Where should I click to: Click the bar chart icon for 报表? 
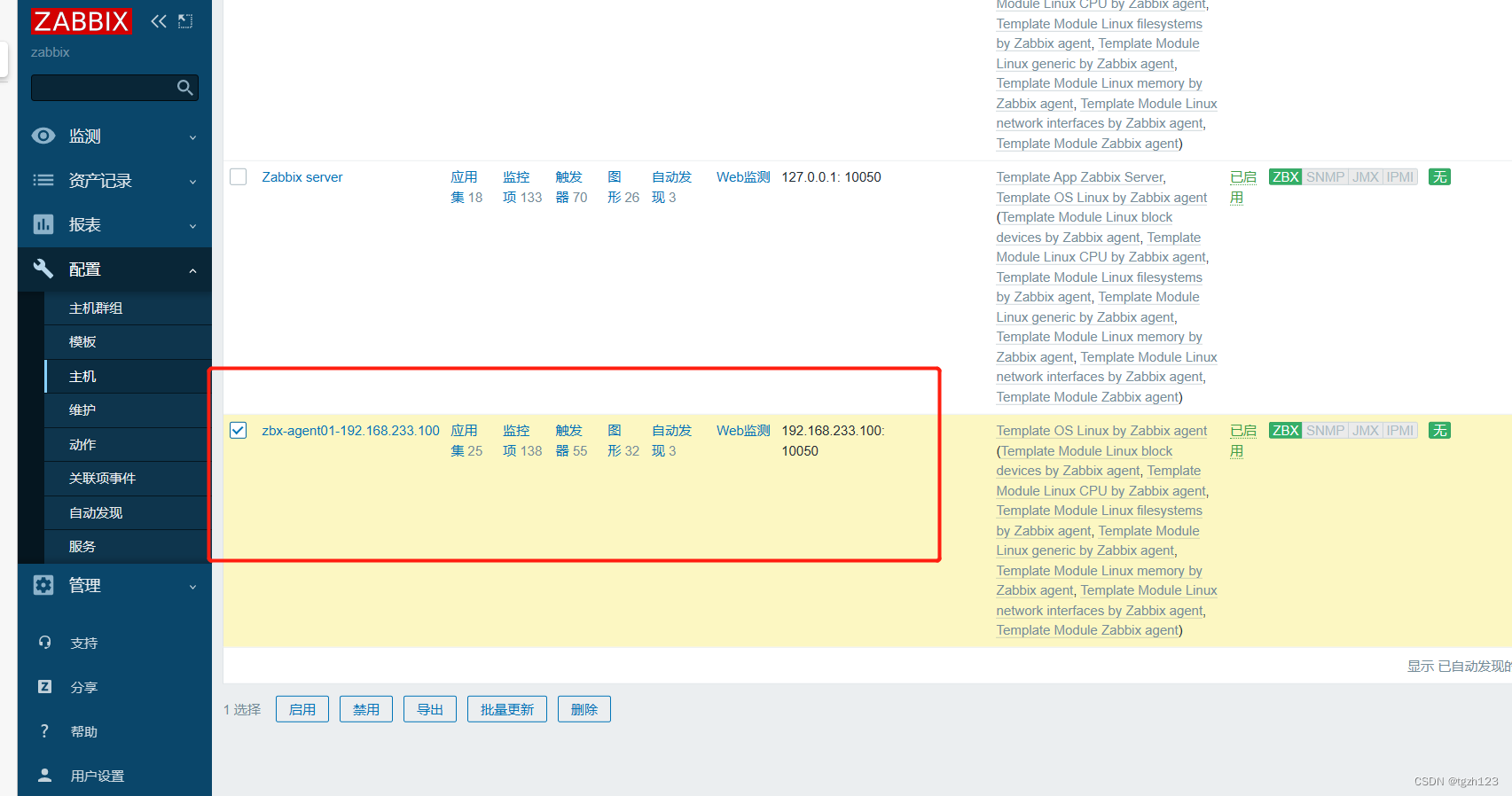pyautogui.click(x=43, y=224)
